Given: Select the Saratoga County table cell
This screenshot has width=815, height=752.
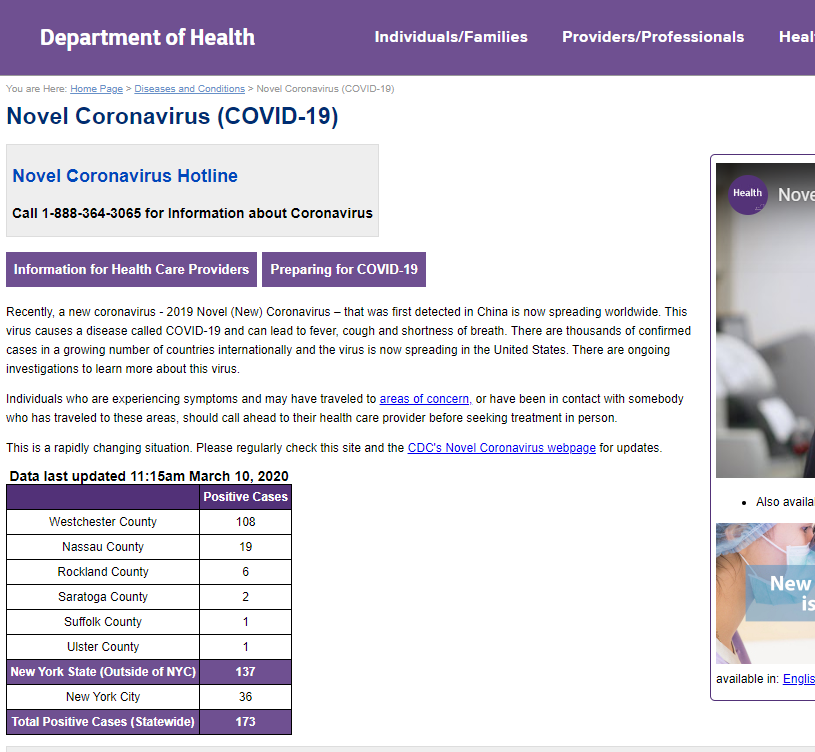Looking at the screenshot, I should pos(103,597).
